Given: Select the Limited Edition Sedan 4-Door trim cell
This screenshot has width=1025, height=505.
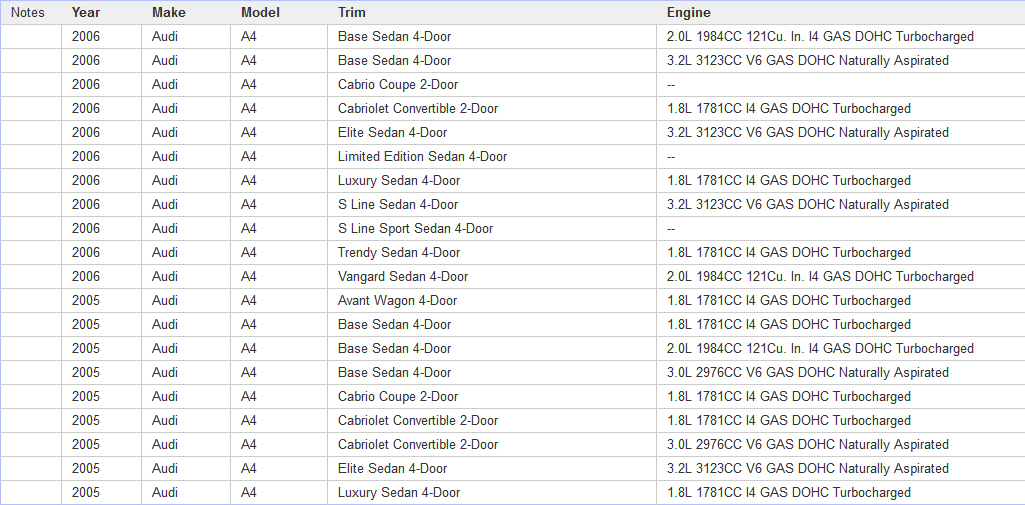Looking at the screenshot, I should pos(422,157).
